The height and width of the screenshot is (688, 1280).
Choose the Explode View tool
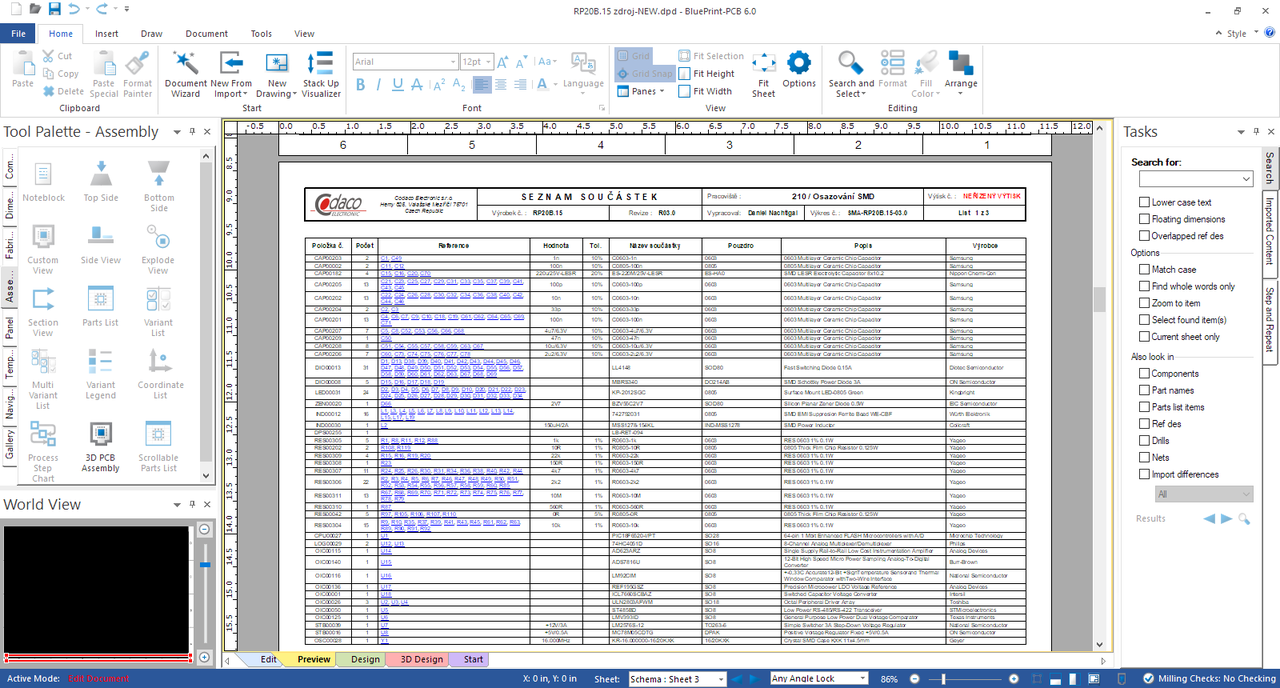pos(158,249)
